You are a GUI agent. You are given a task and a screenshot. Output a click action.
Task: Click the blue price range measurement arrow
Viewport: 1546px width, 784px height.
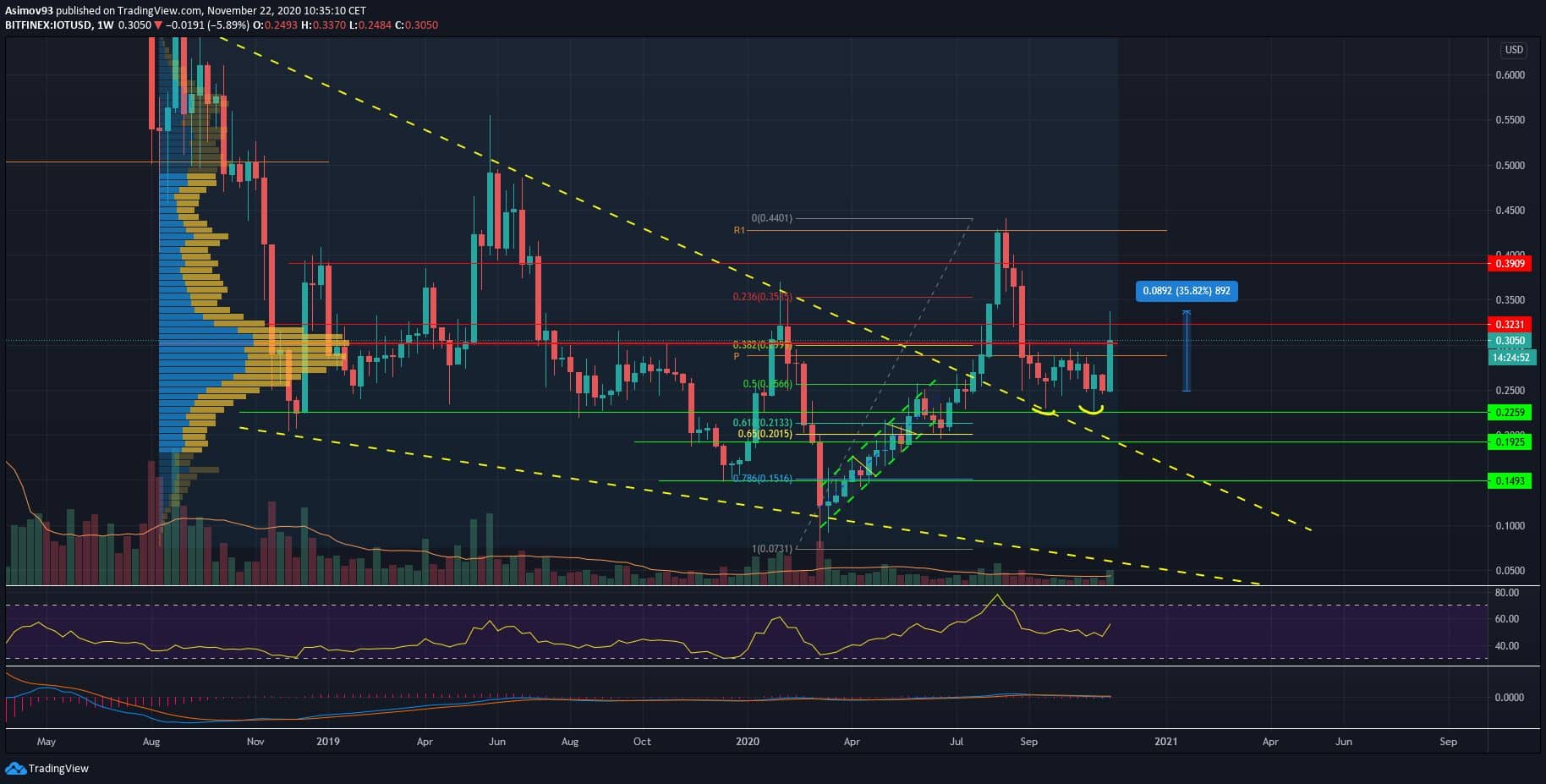pos(1186,351)
